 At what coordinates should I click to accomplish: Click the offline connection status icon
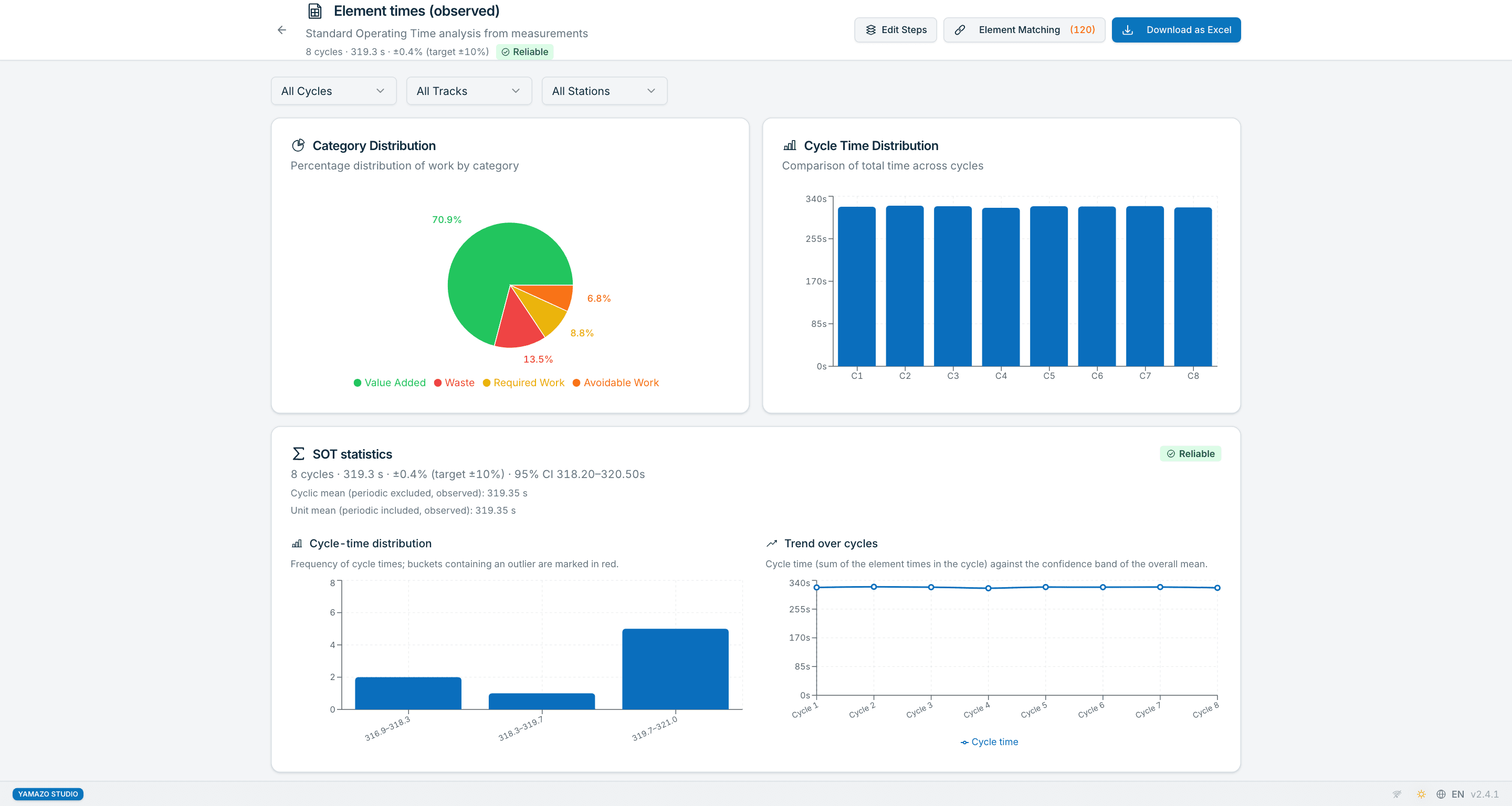click(x=1397, y=794)
